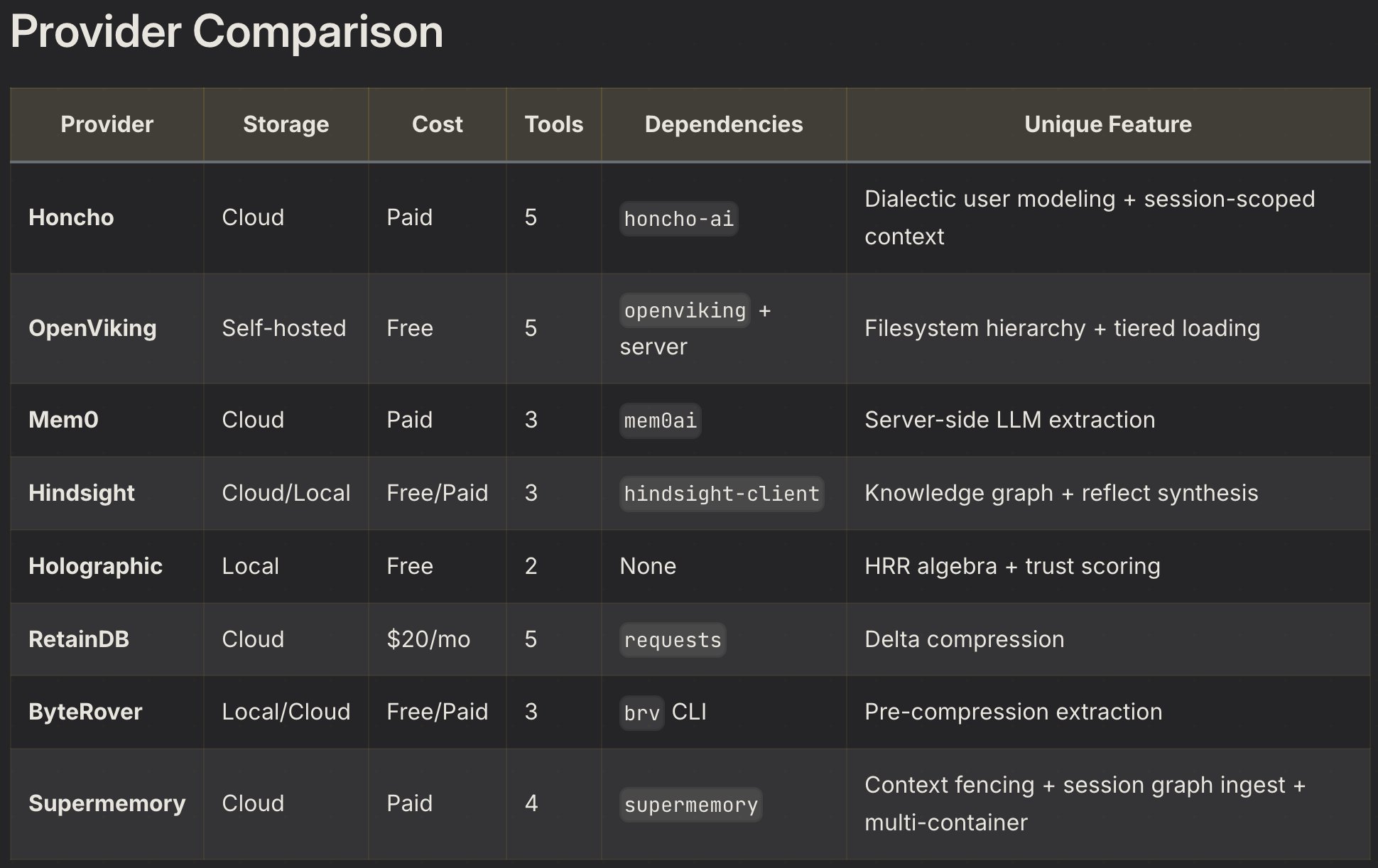Select the requests code tag
Screen dimensions: 1378x868
click(x=673, y=640)
